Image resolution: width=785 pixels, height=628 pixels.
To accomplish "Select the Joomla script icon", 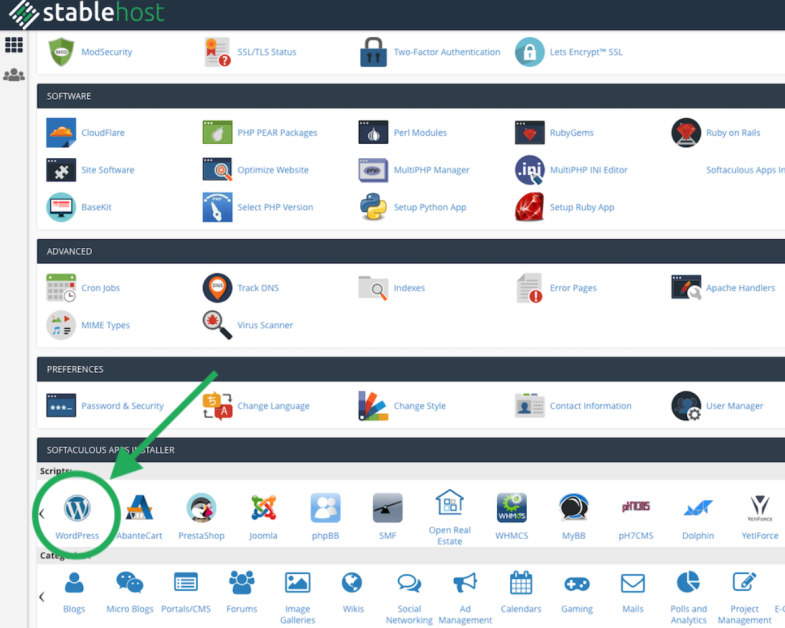I will 263,509.
